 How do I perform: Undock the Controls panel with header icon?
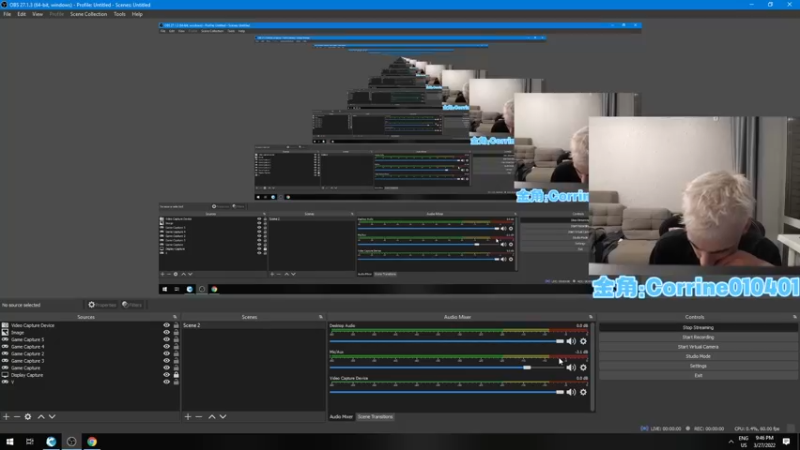pos(794,317)
